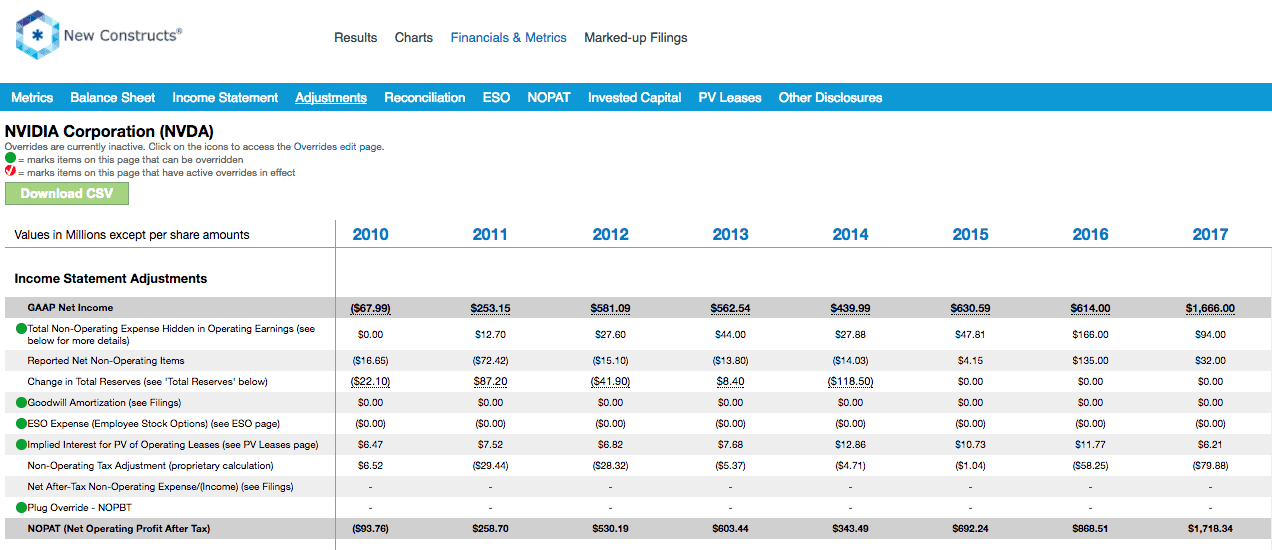Click 2010 GAAP Net Income ($67.99)

370,308
